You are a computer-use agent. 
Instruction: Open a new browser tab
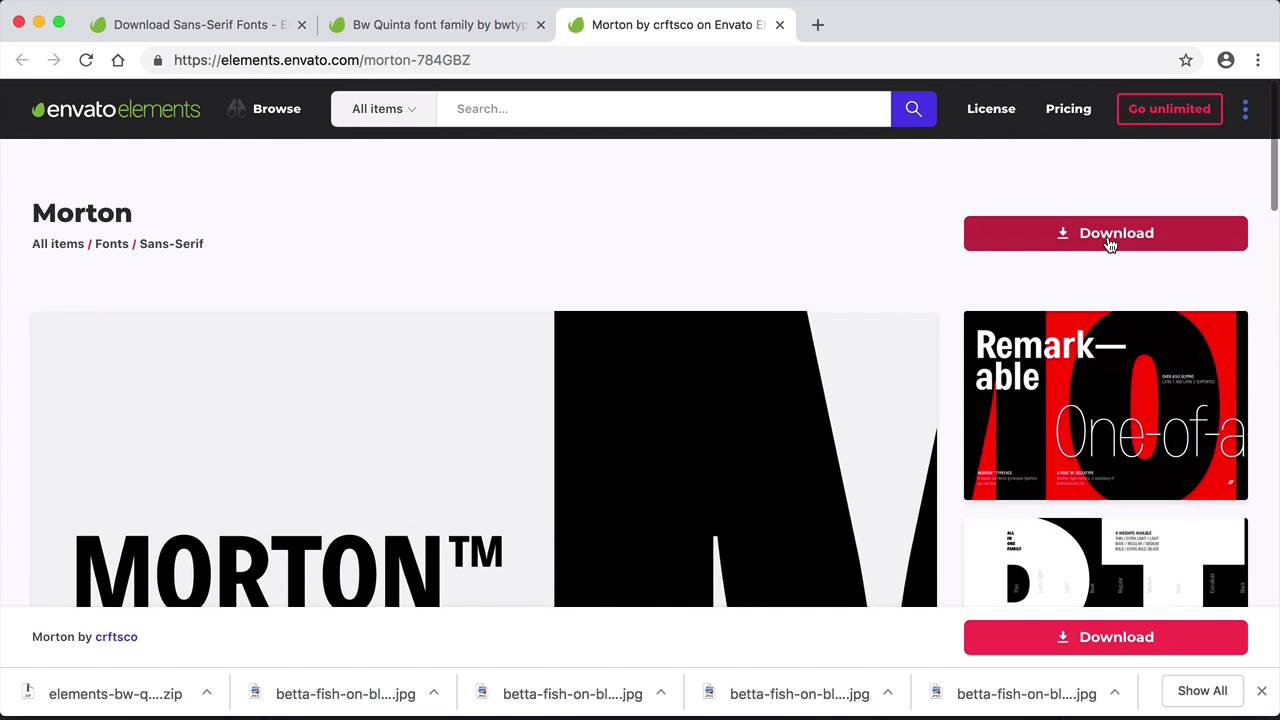point(818,25)
